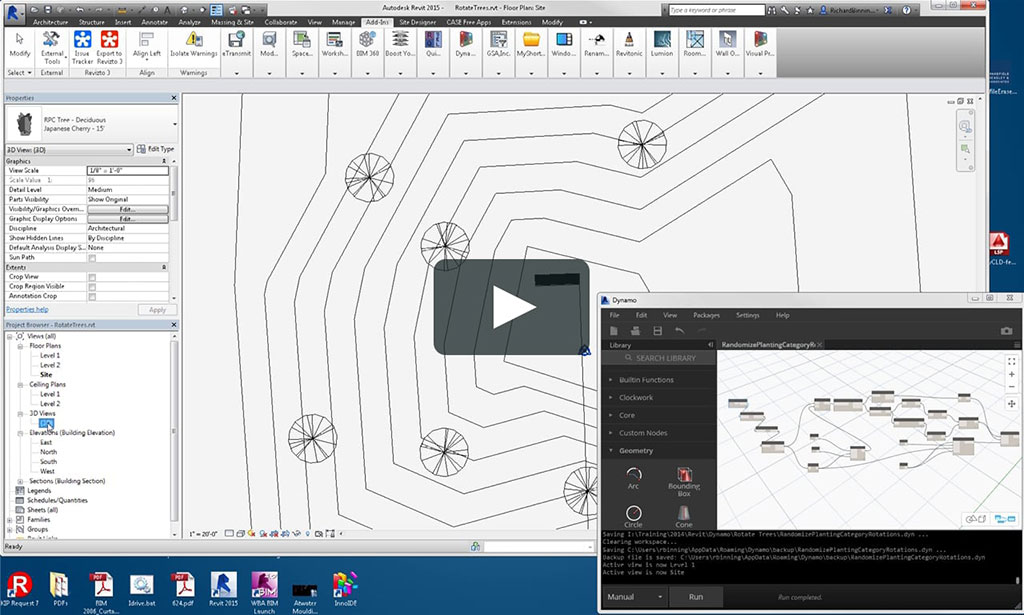This screenshot has width=1024, height=615.
Task: Click the Edit Type button
Action: 155,149
